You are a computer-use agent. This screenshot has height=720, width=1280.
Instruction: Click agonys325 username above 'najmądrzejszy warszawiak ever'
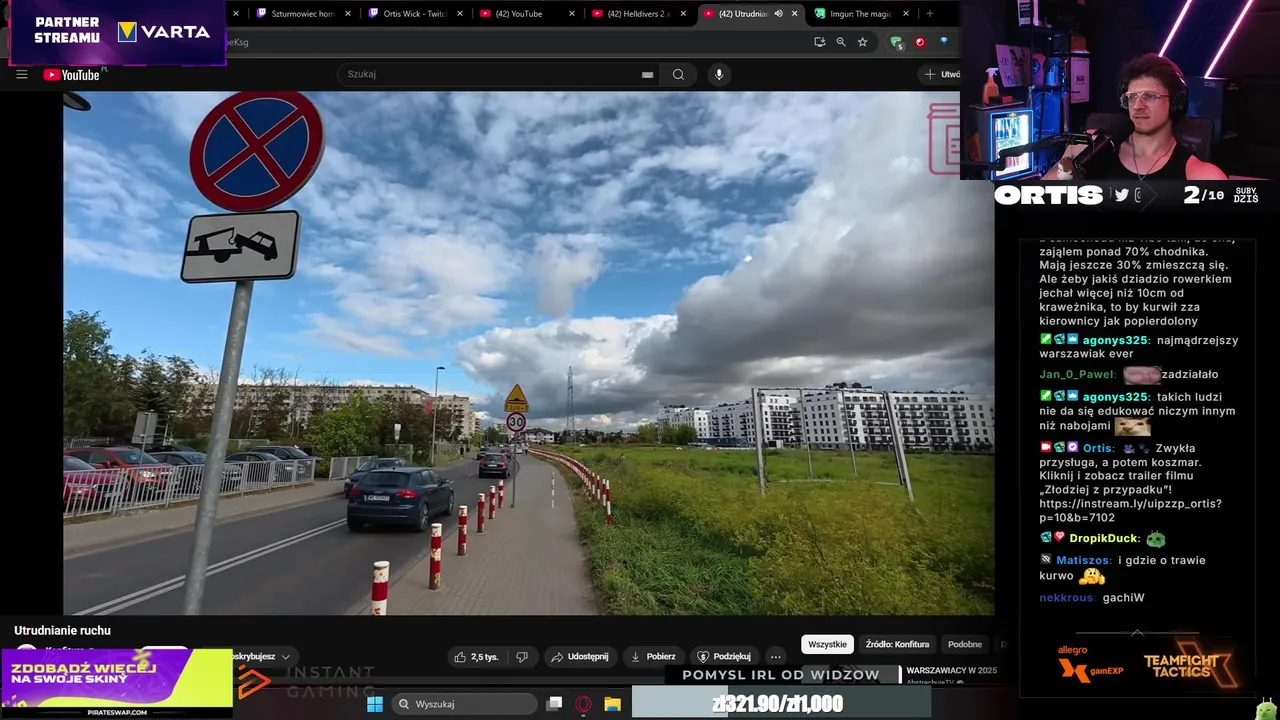(x=1115, y=340)
